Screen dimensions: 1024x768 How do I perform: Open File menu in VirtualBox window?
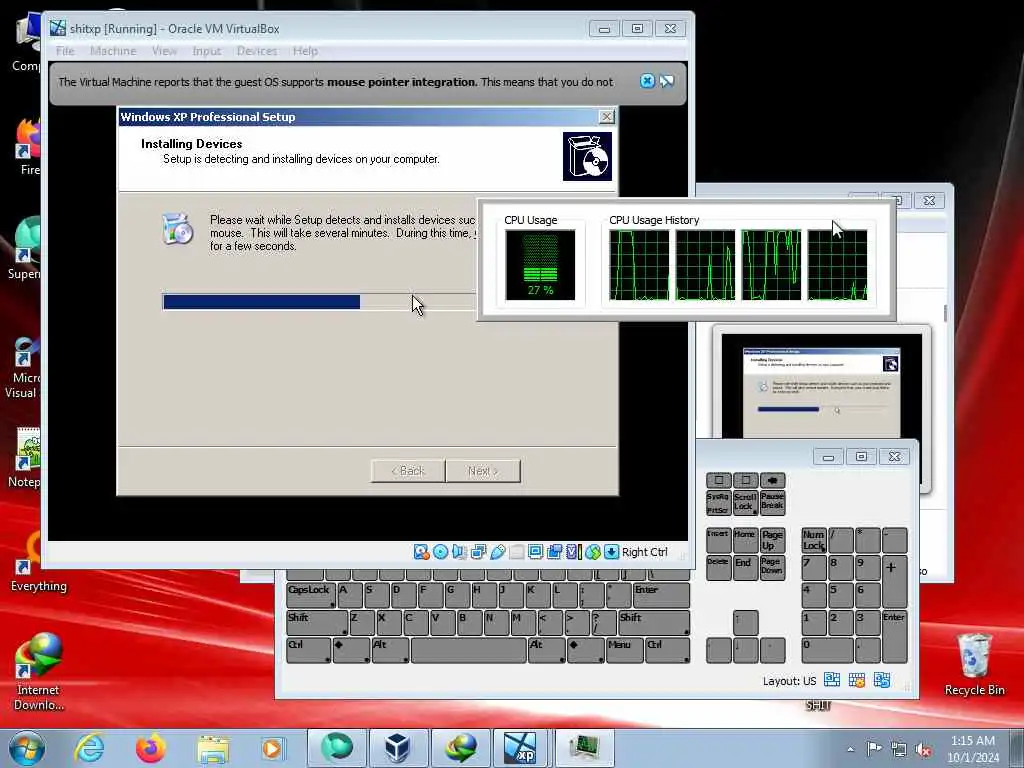[65, 51]
